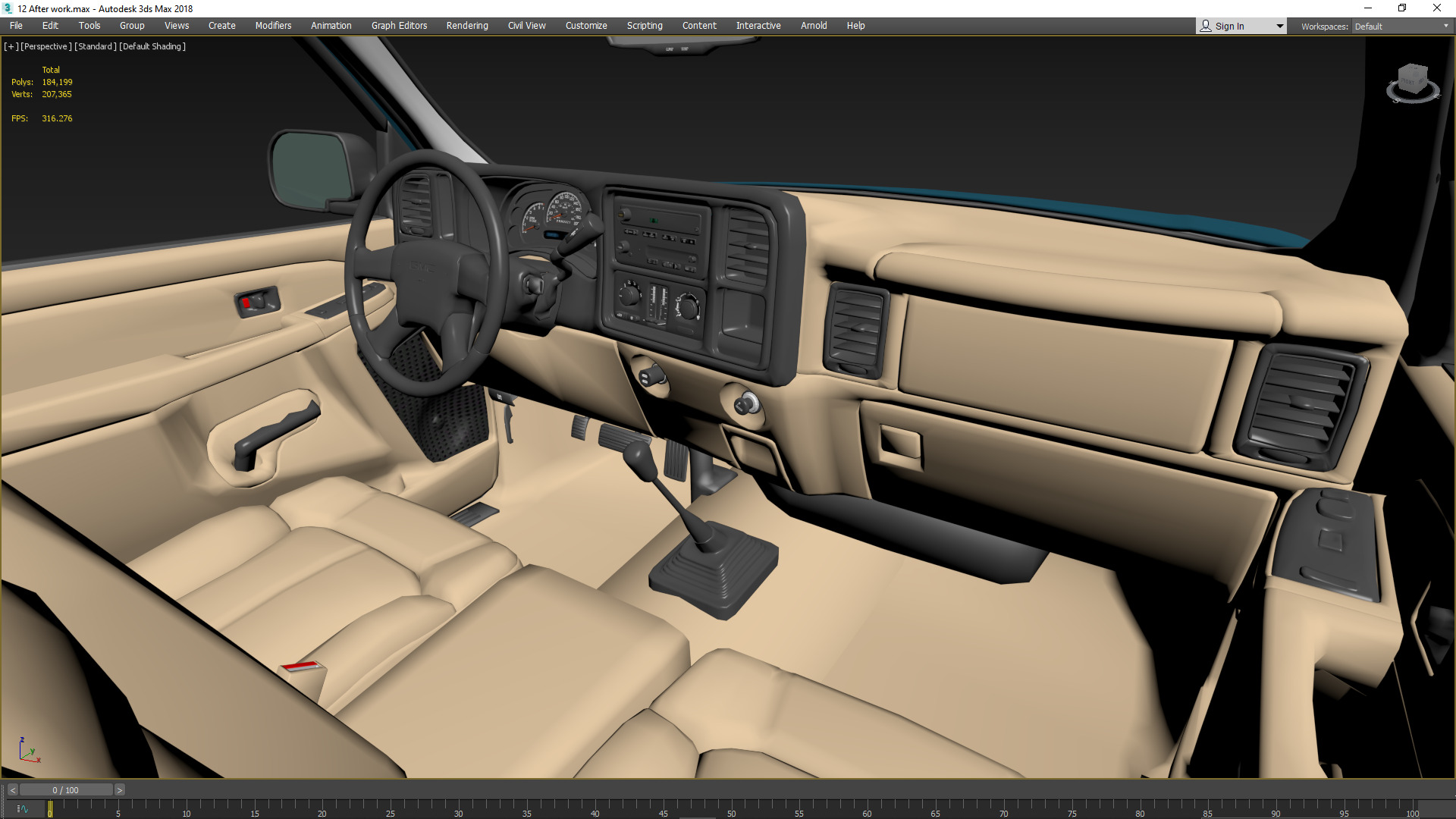Open the [Standard] viewport quality menu
Viewport: 1456px width, 819px height.
coord(96,46)
